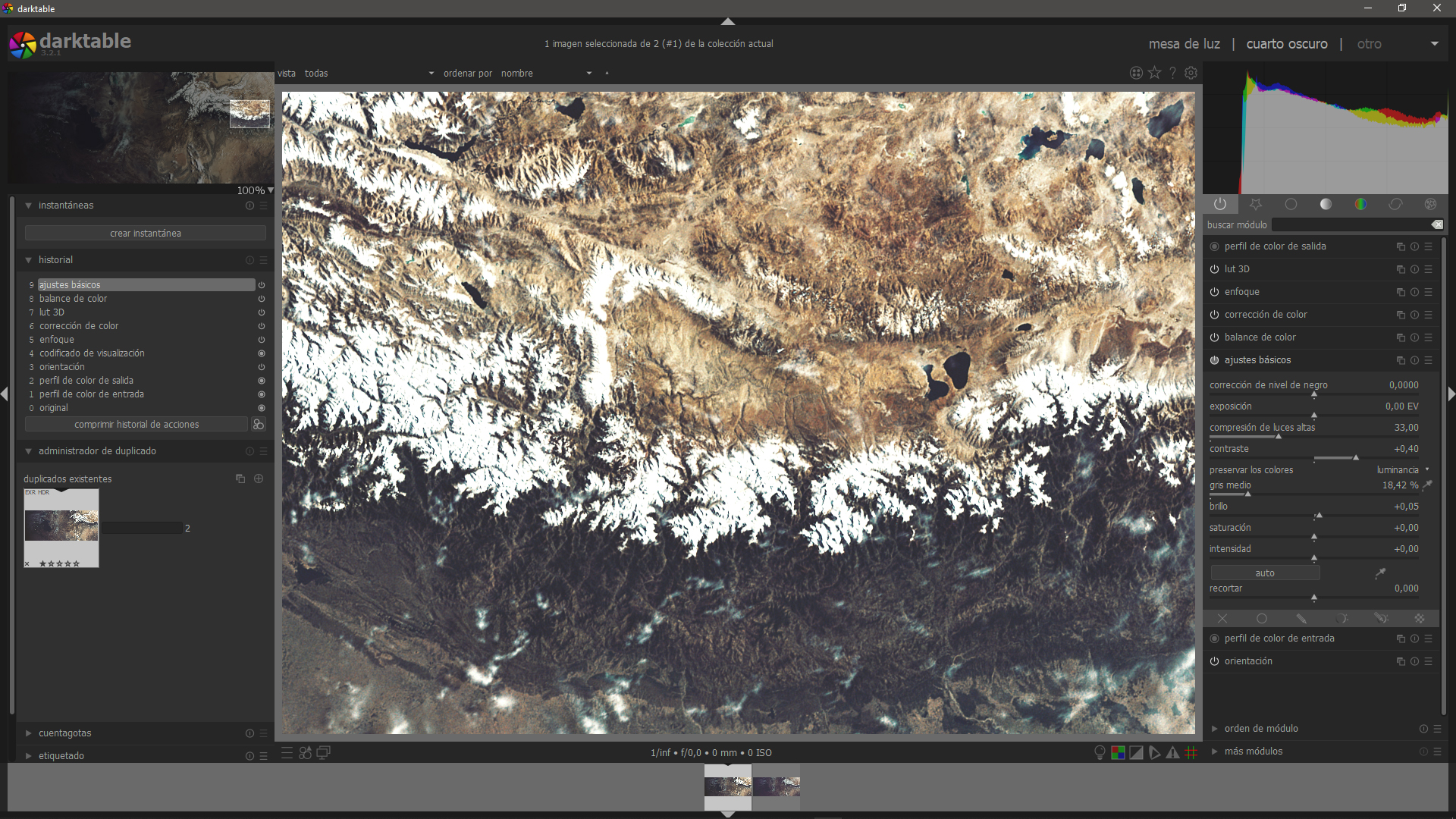
Task: Enable guide lines grid icon
Action: [1191, 753]
